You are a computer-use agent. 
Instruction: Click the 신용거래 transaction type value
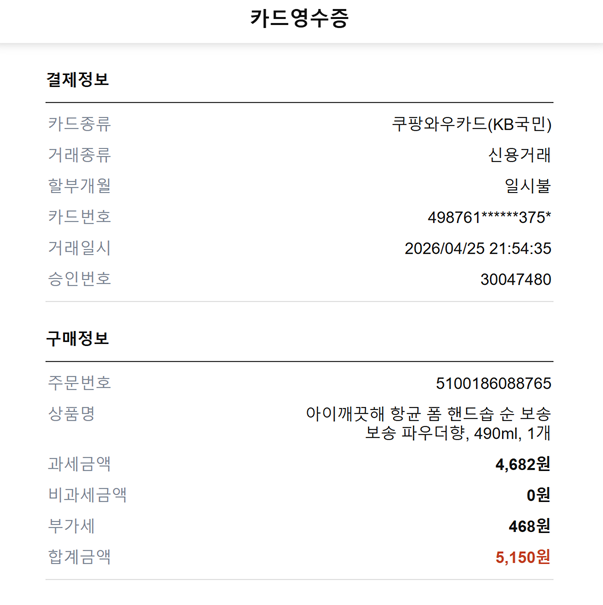pyautogui.click(x=520, y=155)
